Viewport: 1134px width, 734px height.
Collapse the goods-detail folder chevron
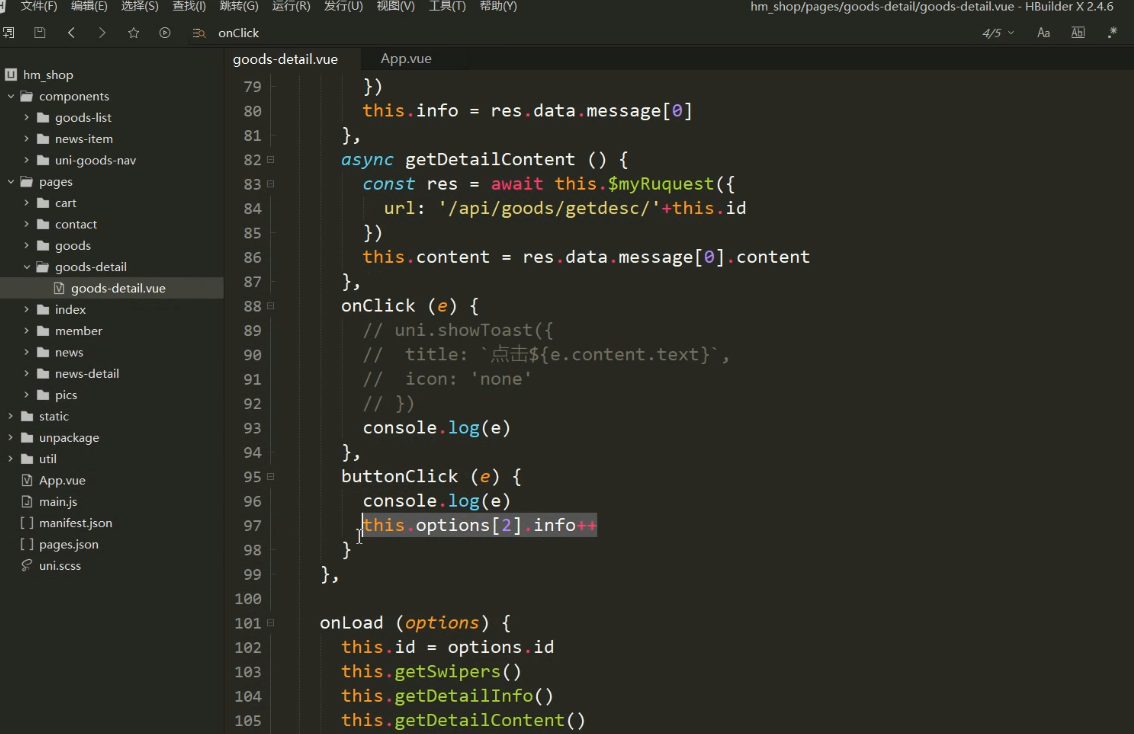click(27, 267)
